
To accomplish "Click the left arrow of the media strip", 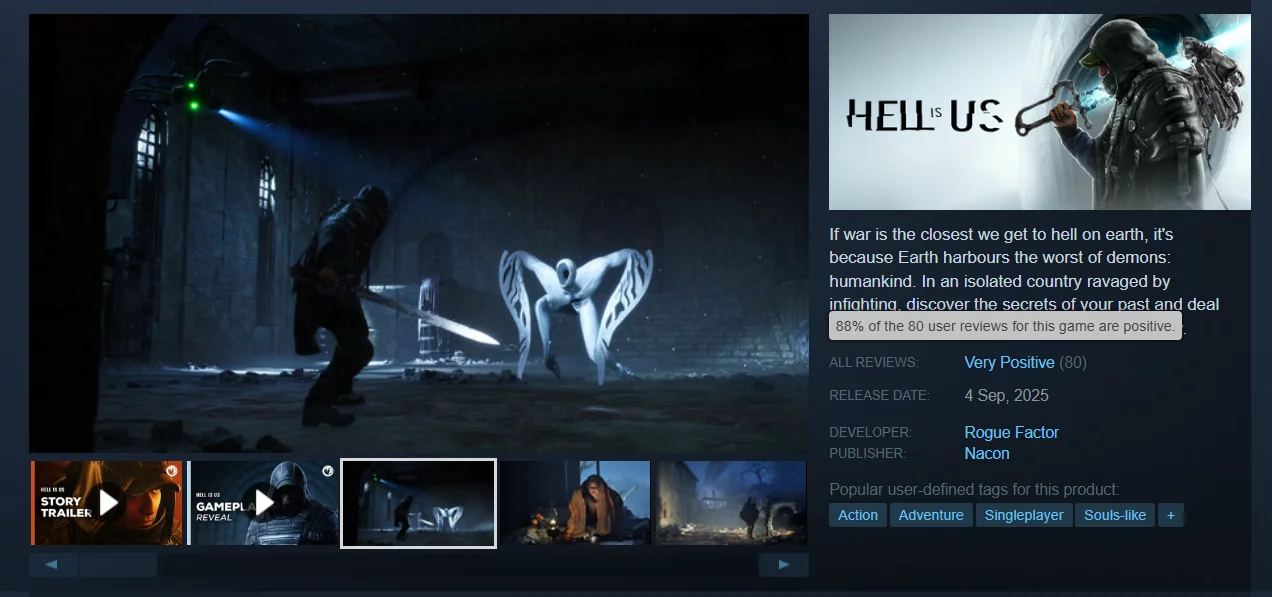I will (52, 565).
